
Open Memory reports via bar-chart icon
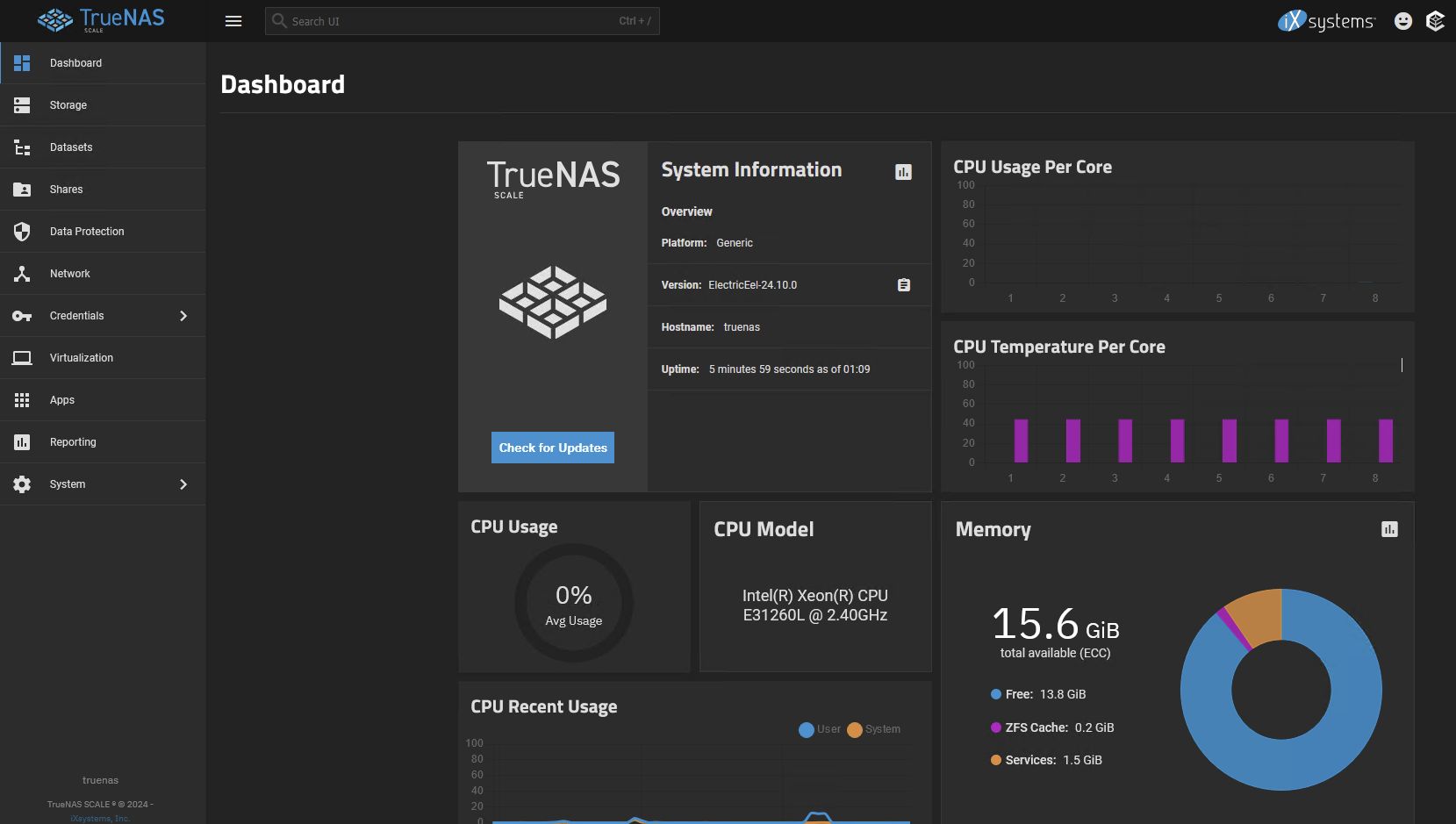tap(1389, 529)
